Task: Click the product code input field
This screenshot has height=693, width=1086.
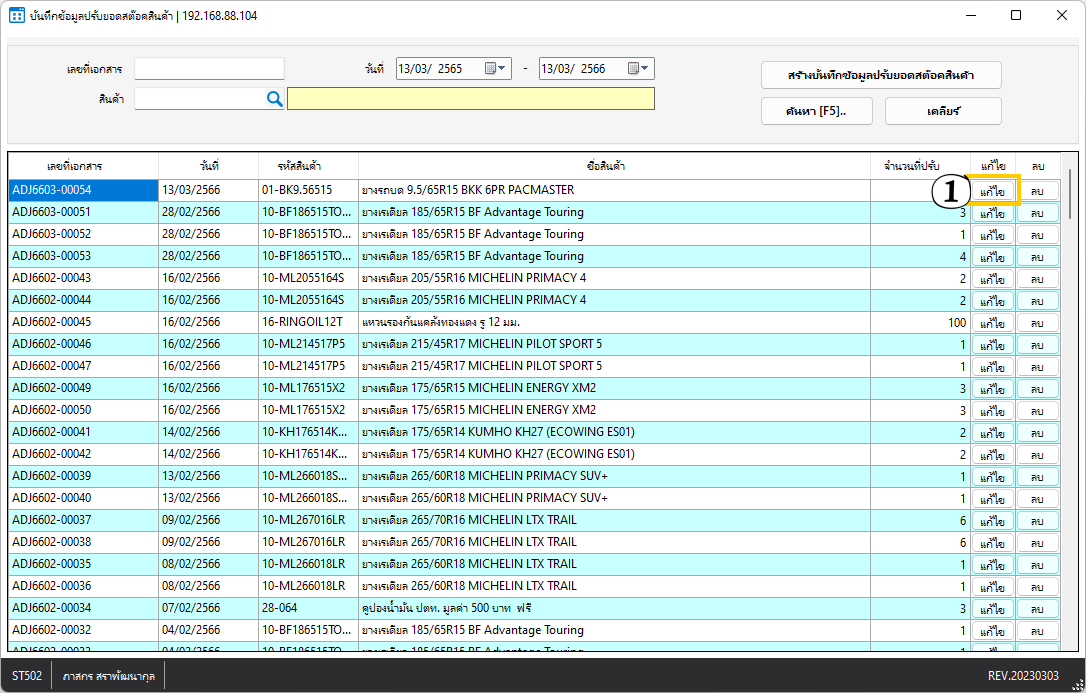Action: (x=199, y=98)
